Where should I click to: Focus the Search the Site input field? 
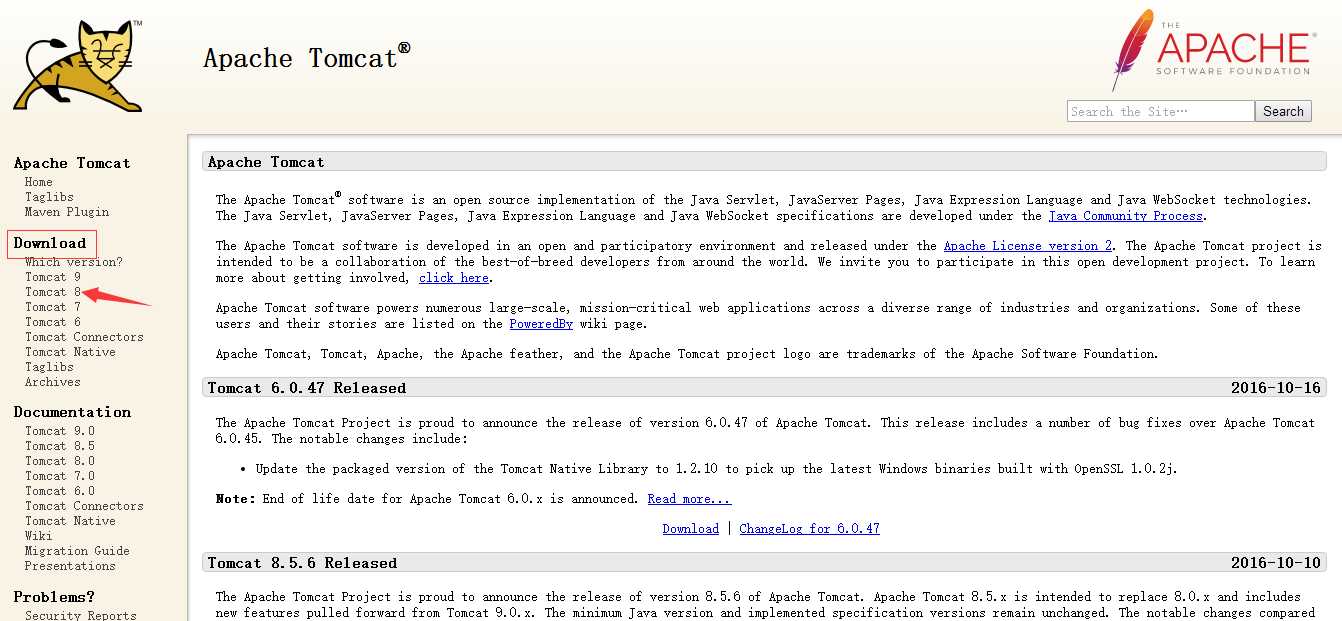pyautogui.click(x=1160, y=111)
